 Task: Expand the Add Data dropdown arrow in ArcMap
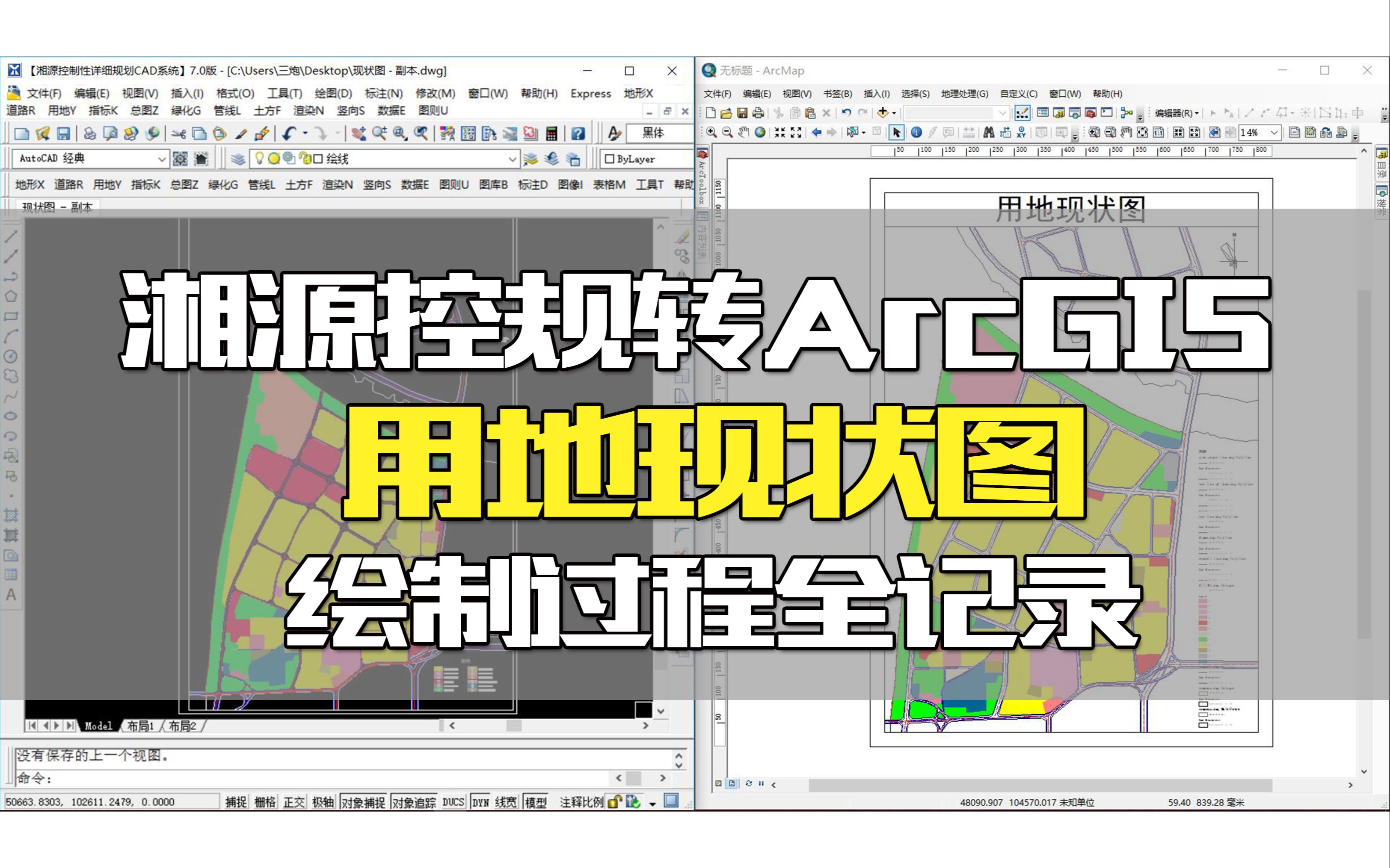tap(894, 113)
